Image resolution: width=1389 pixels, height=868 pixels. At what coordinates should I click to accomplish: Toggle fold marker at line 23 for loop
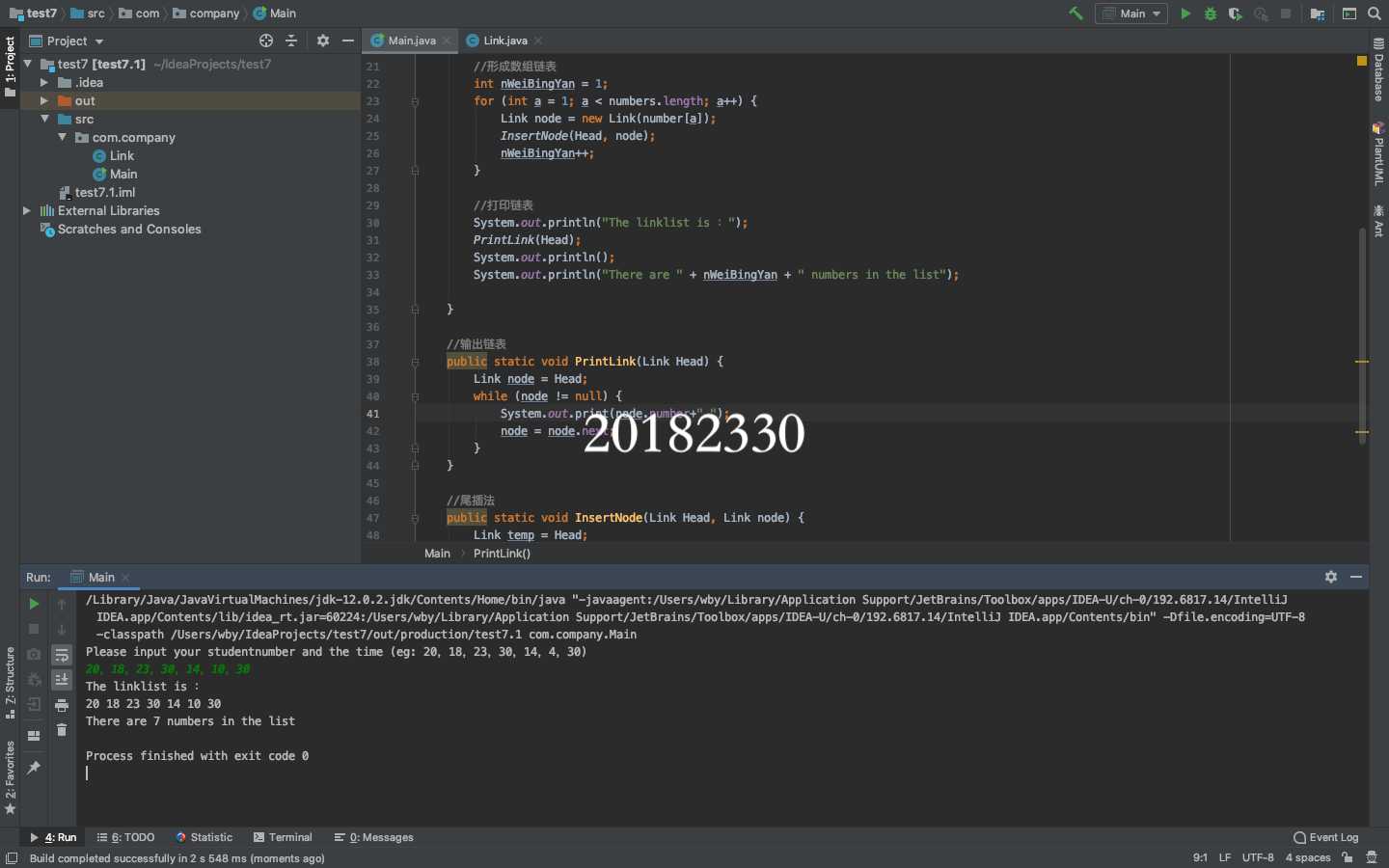point(415,101)
